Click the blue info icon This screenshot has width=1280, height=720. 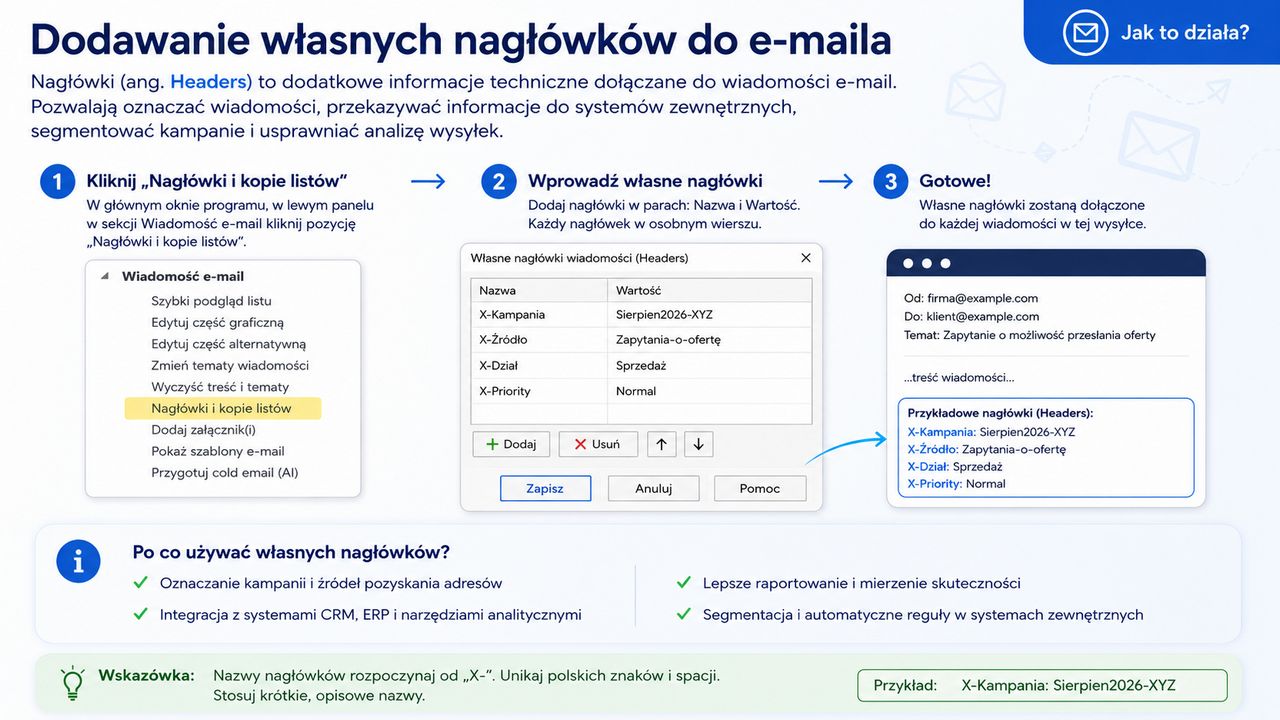pos(79,561)
